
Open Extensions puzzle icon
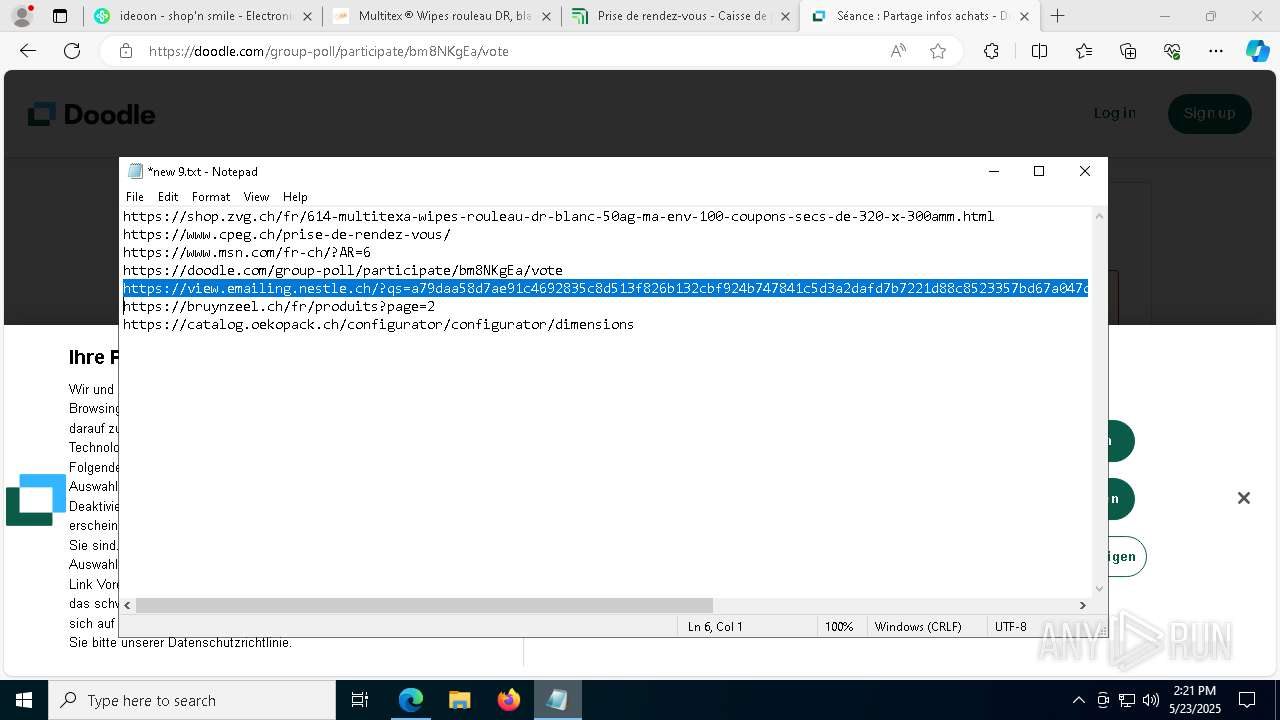tap(991, 51)
